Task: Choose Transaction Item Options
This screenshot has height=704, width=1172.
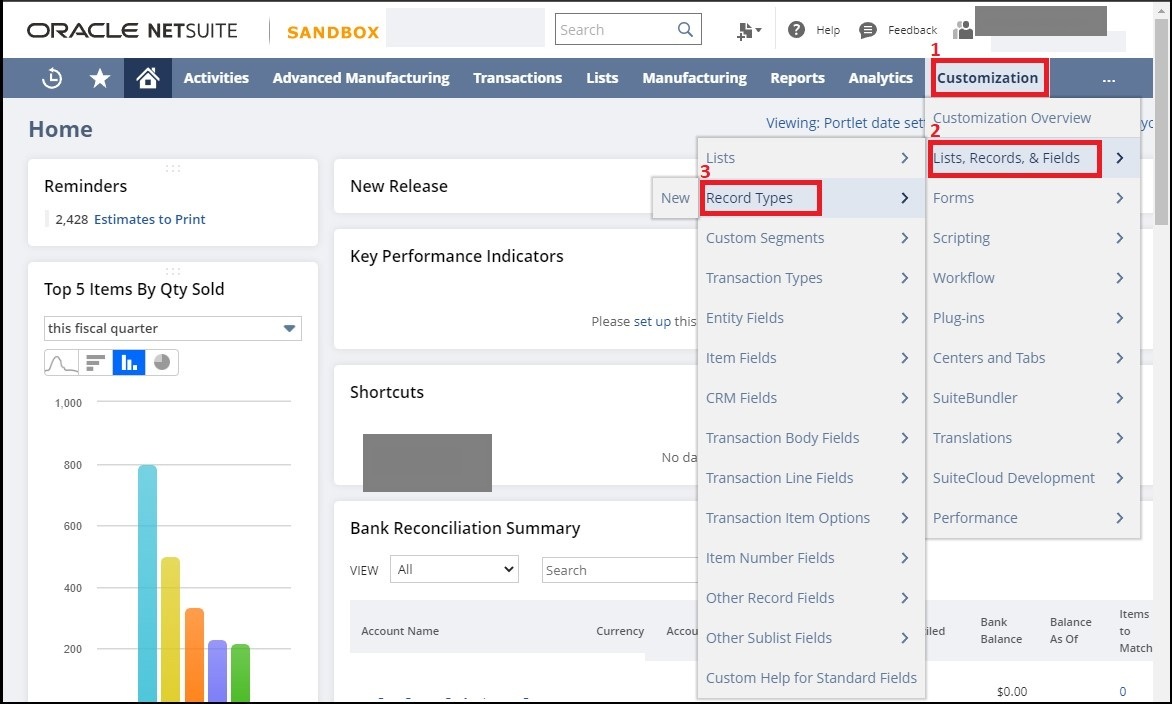Action: point(788,518)
